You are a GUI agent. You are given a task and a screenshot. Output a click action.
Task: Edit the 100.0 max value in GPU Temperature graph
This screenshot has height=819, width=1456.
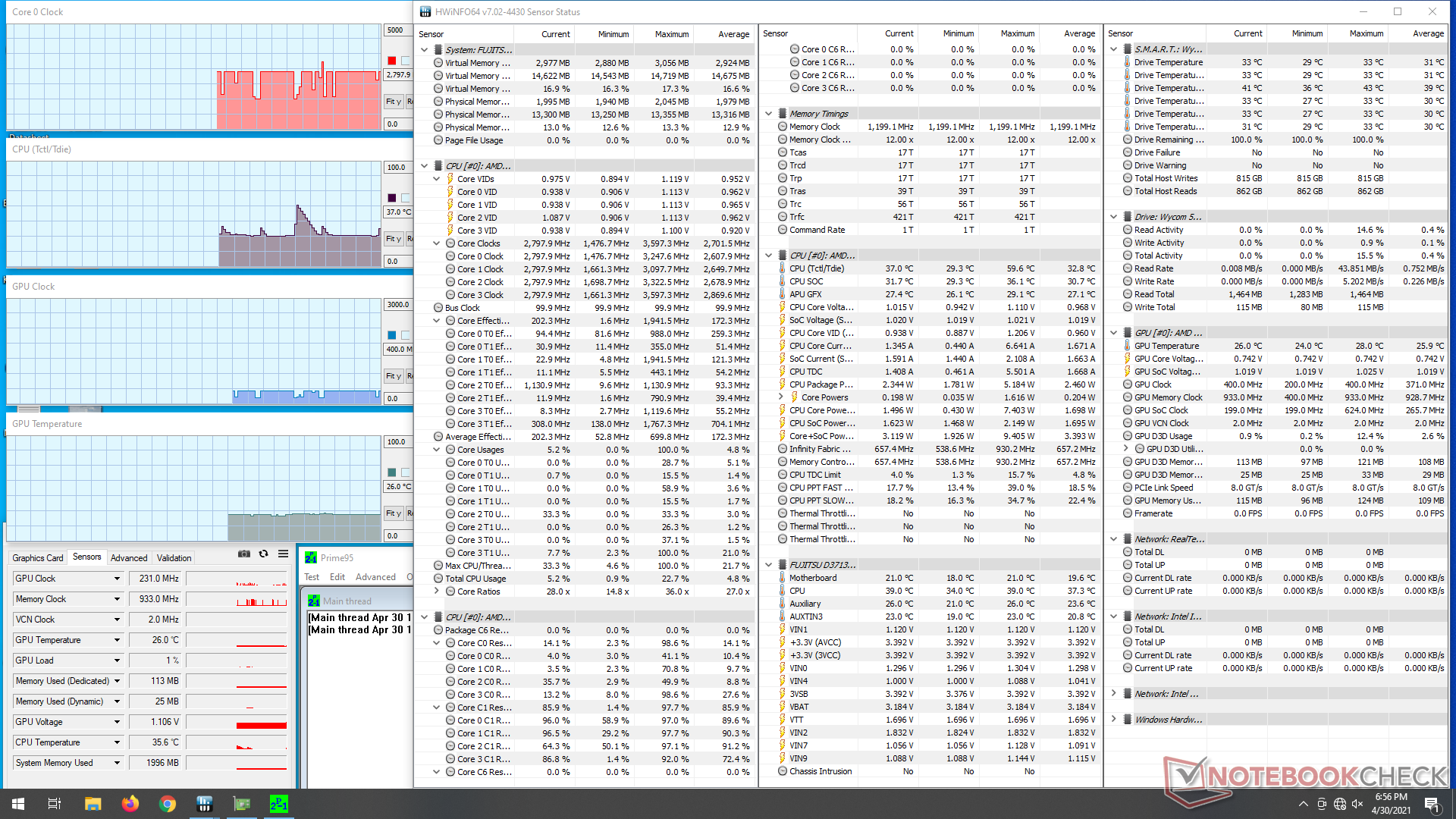(x=397, y=442)
